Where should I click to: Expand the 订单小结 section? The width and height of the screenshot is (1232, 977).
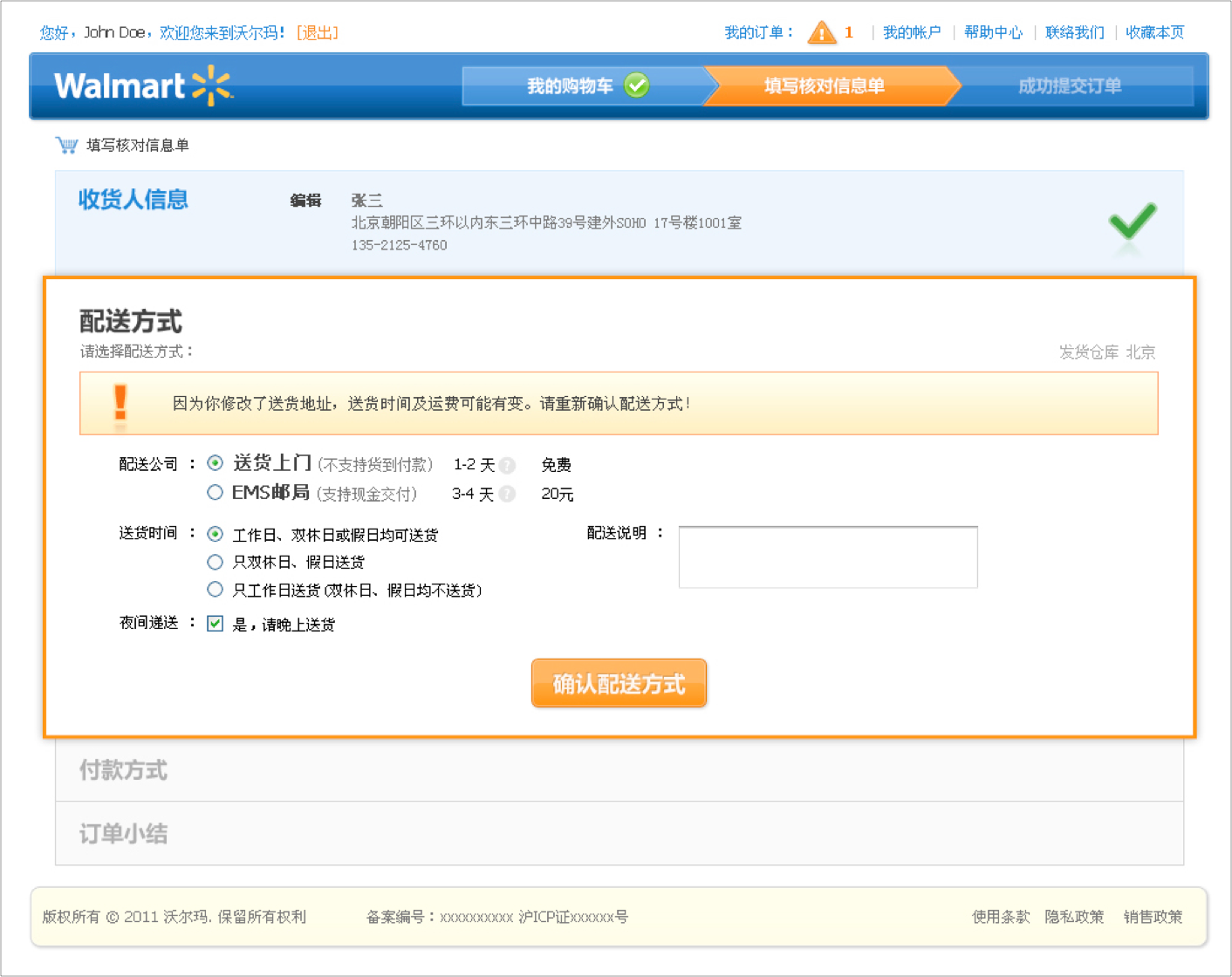123,834
